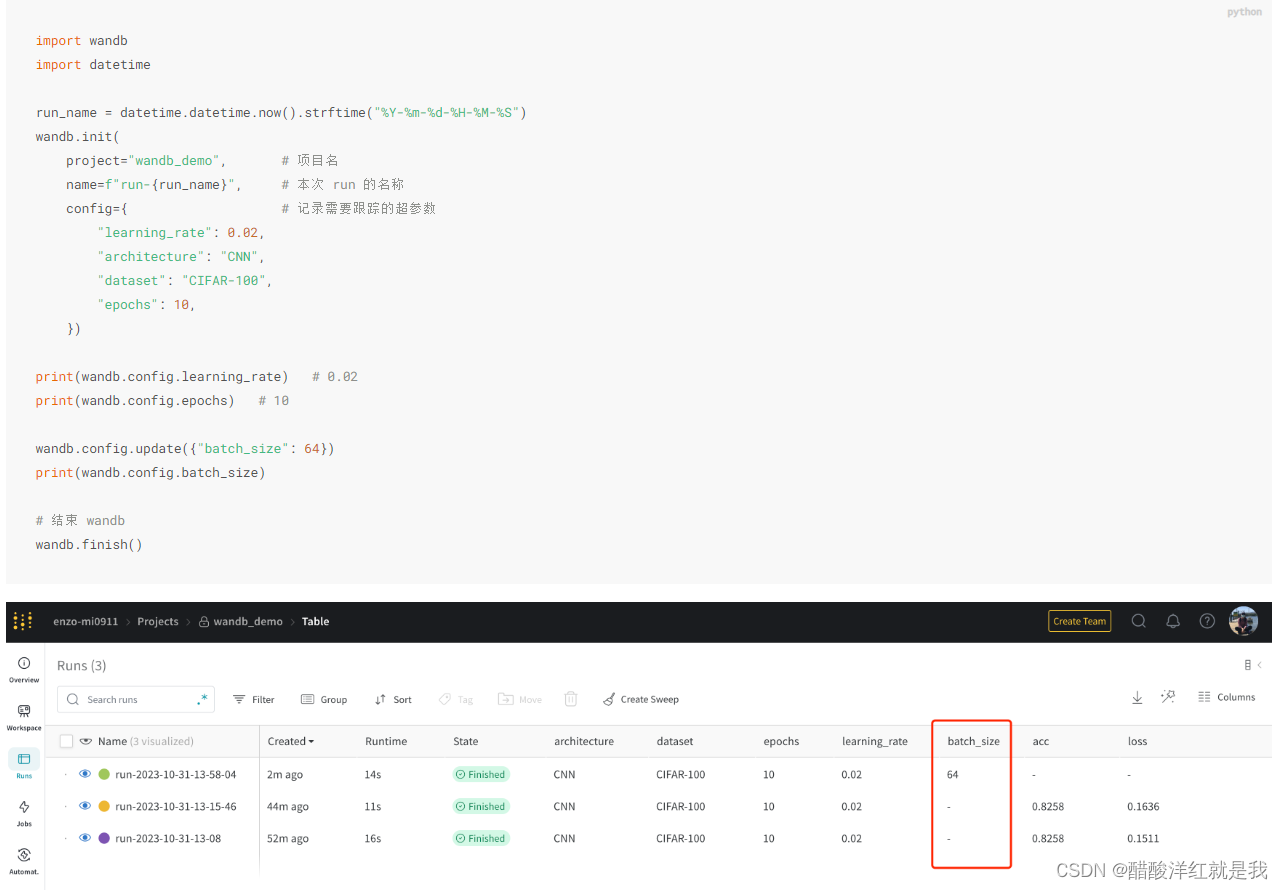
Task: Go to the Weights & Biases home logo
Action: 23,621
